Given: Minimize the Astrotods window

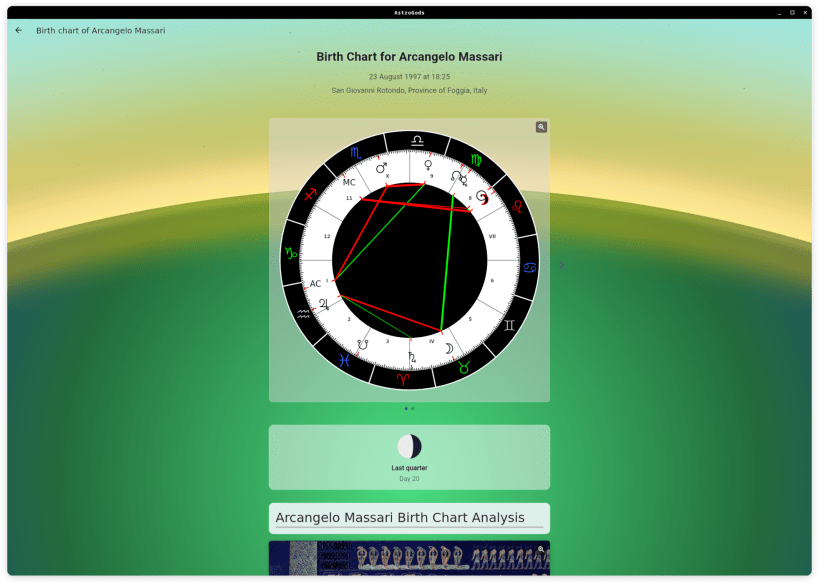Looking at the screenshot, I should (779, 13).
